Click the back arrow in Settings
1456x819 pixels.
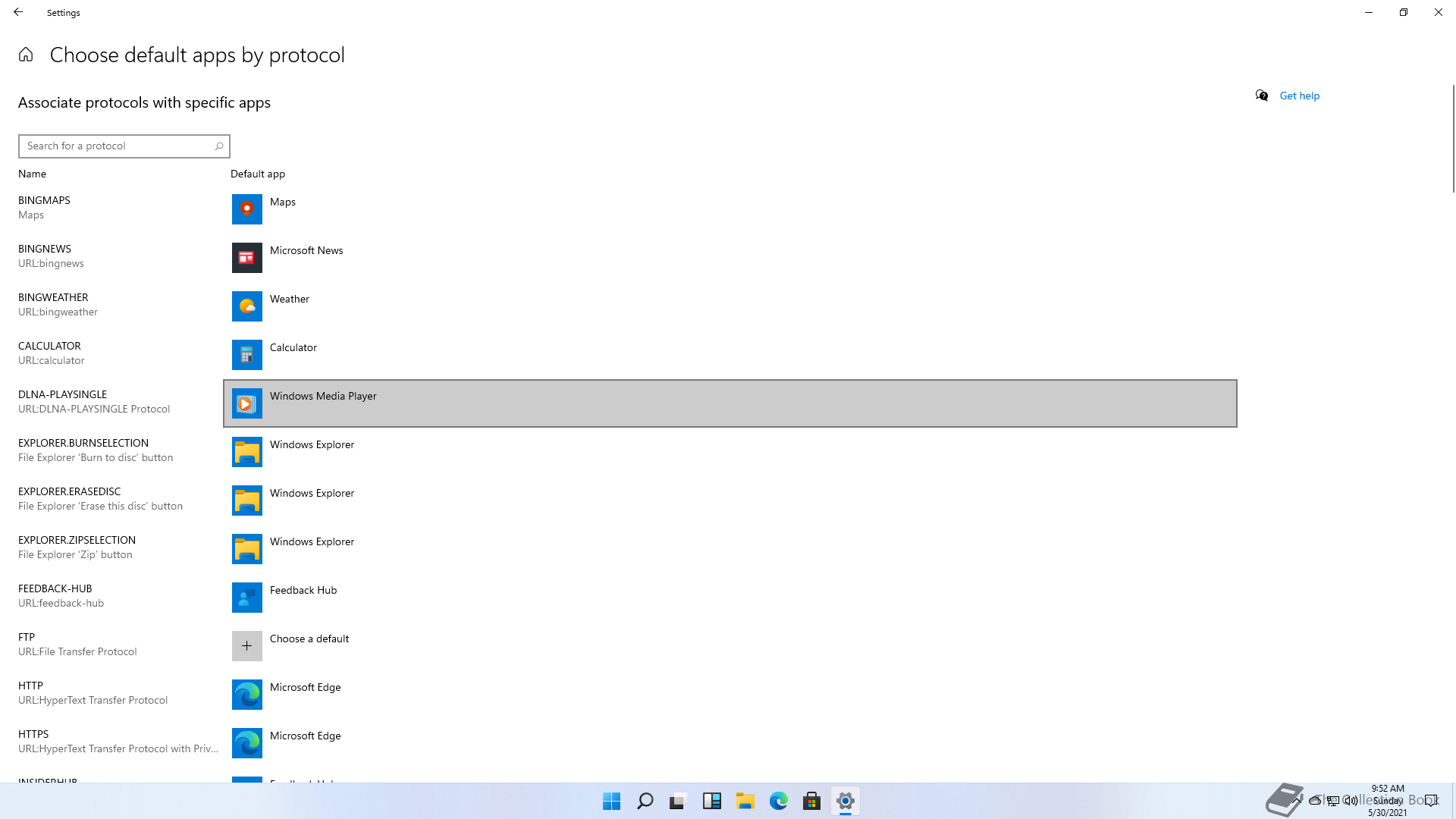tap(18, 12)
